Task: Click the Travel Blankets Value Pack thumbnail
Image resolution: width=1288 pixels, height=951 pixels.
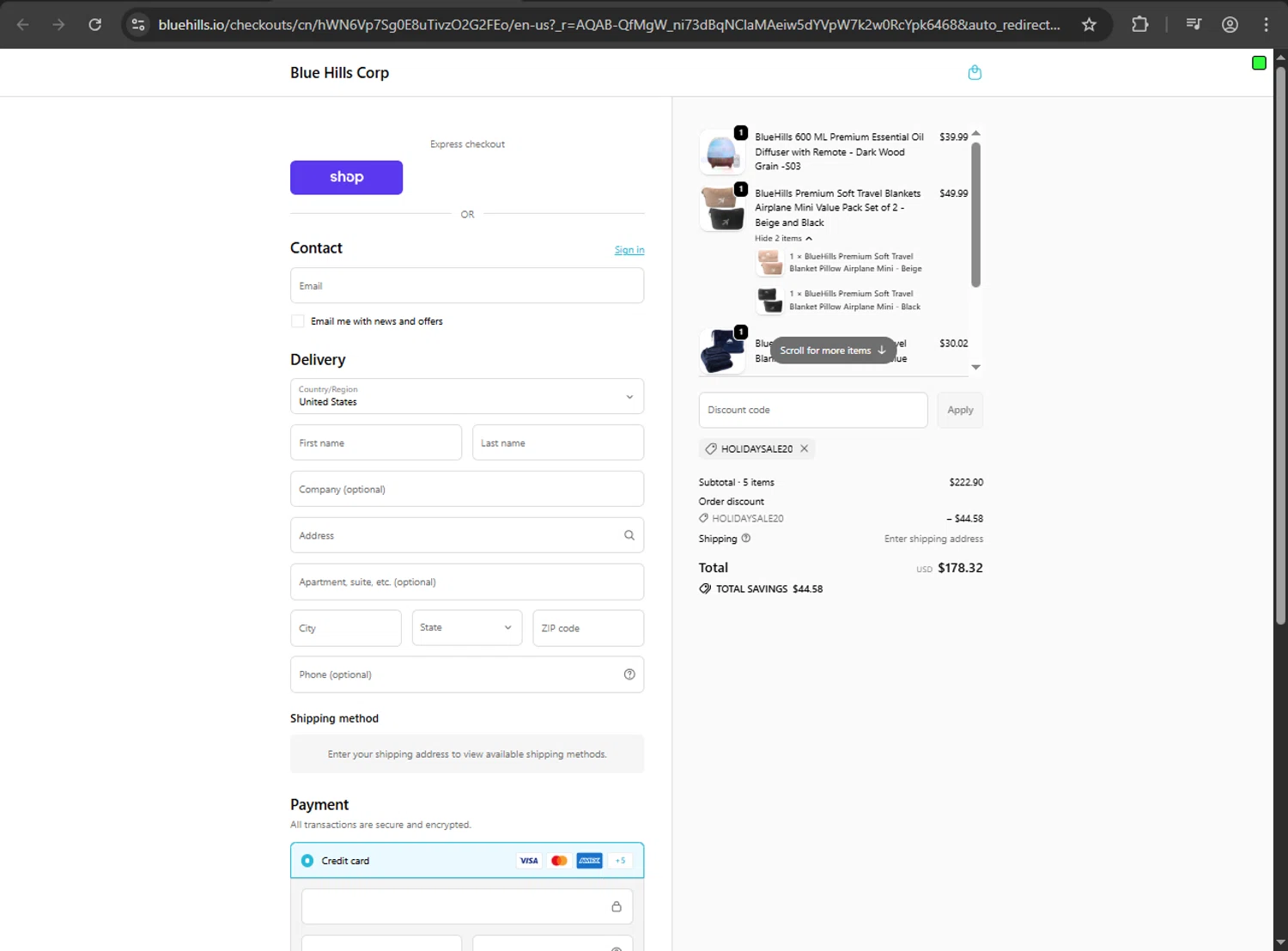Action: point(722,209)
